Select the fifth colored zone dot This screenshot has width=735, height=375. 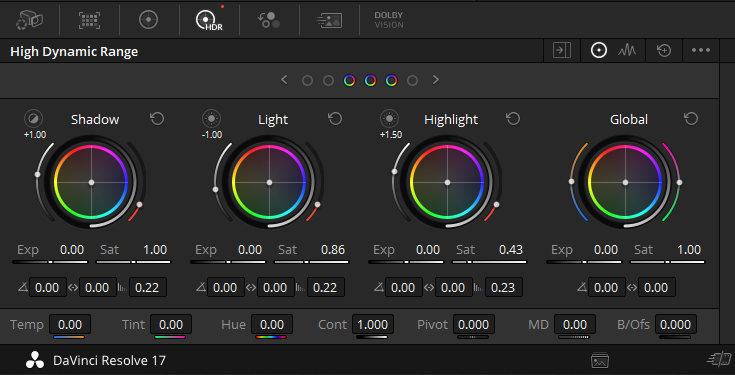391,81
